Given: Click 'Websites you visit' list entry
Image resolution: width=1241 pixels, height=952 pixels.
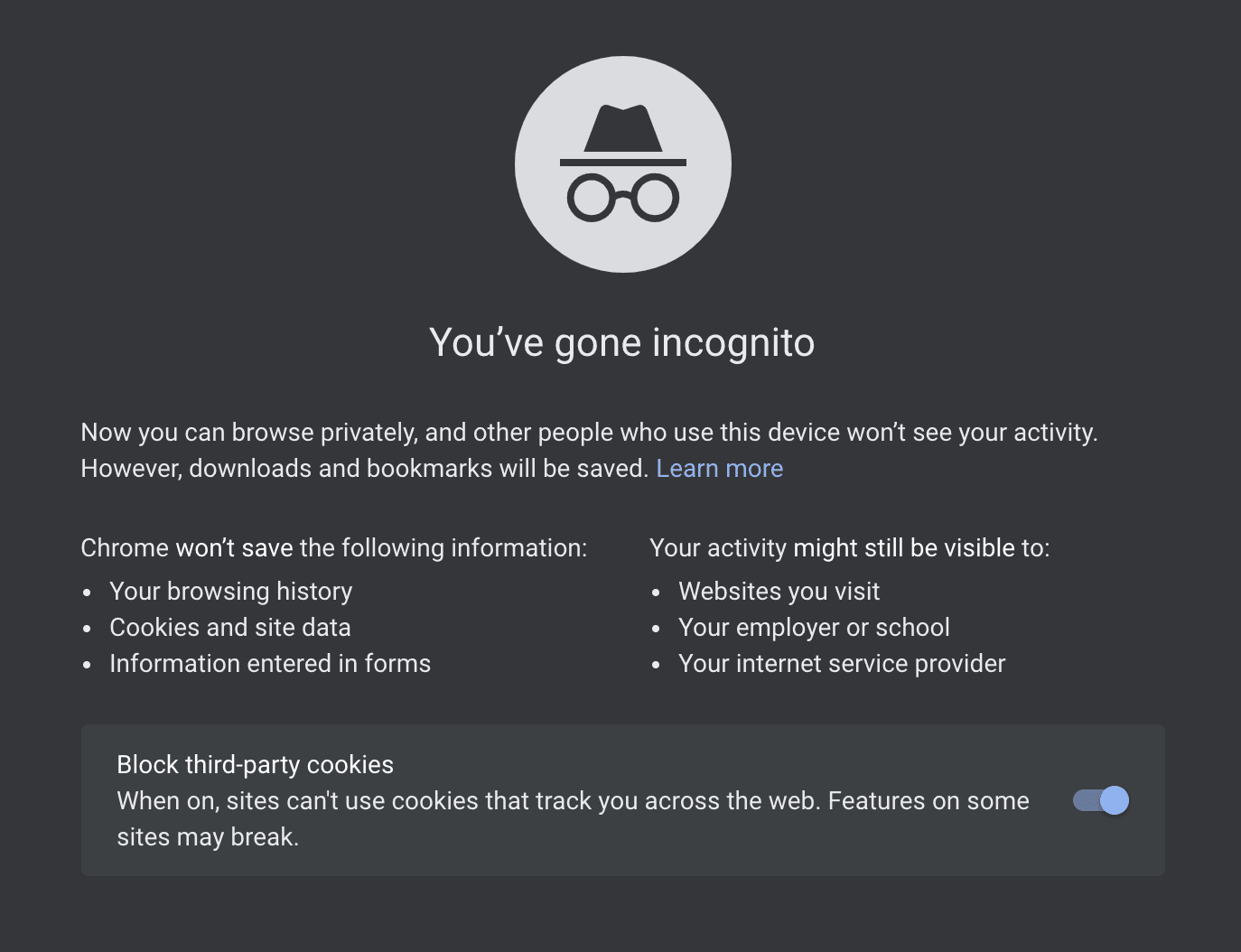Looking at the screenshot, I should (779, 592).
